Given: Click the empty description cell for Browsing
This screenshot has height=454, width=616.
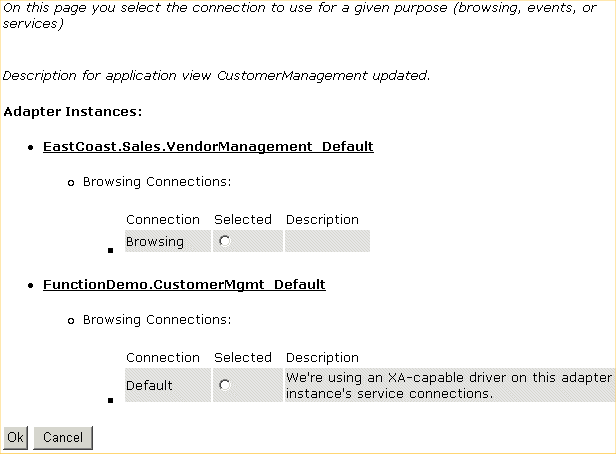Looking at the screenshot, I should (326, 241).
